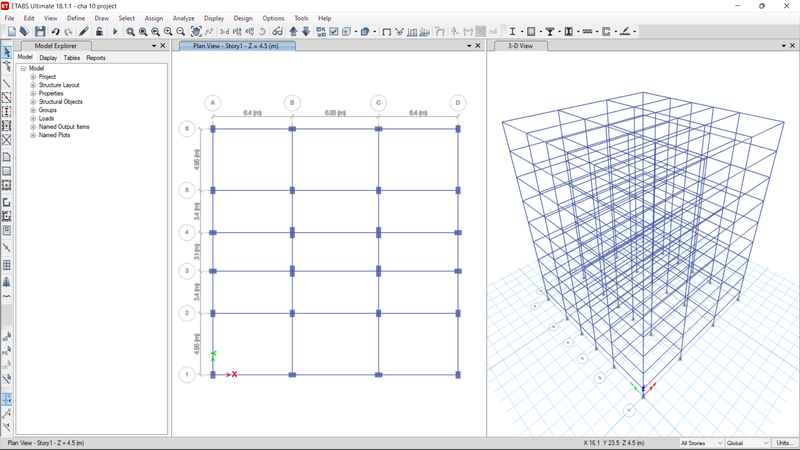The image size is (800, 450).
Task: Expand the Loads tree node
Action: click(33, 118)
